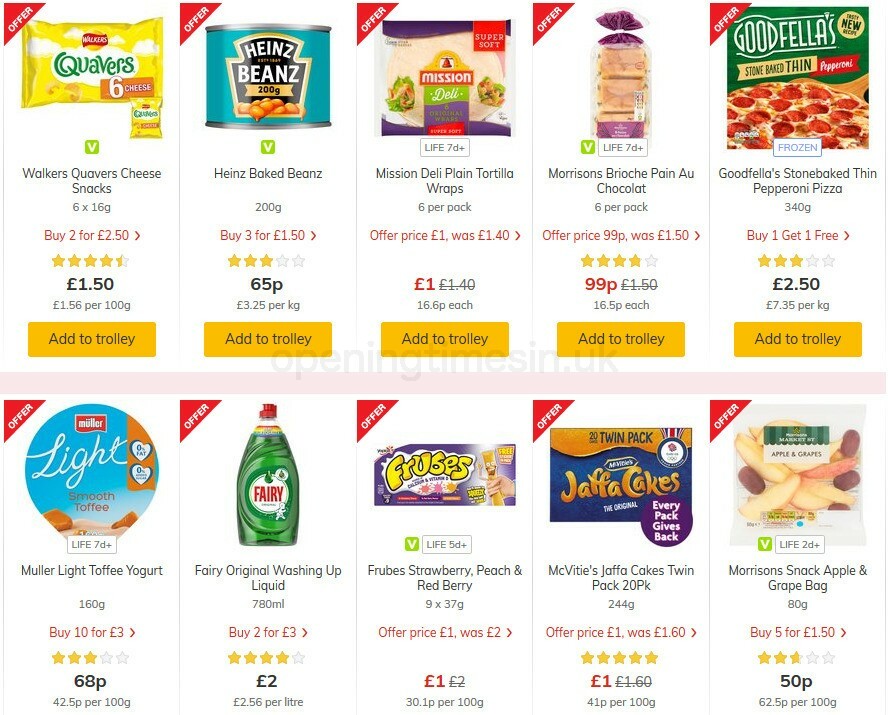Click the Goodfella's pizza product image
This screenshot has height=715, width=888.
[x=796, y=78]
